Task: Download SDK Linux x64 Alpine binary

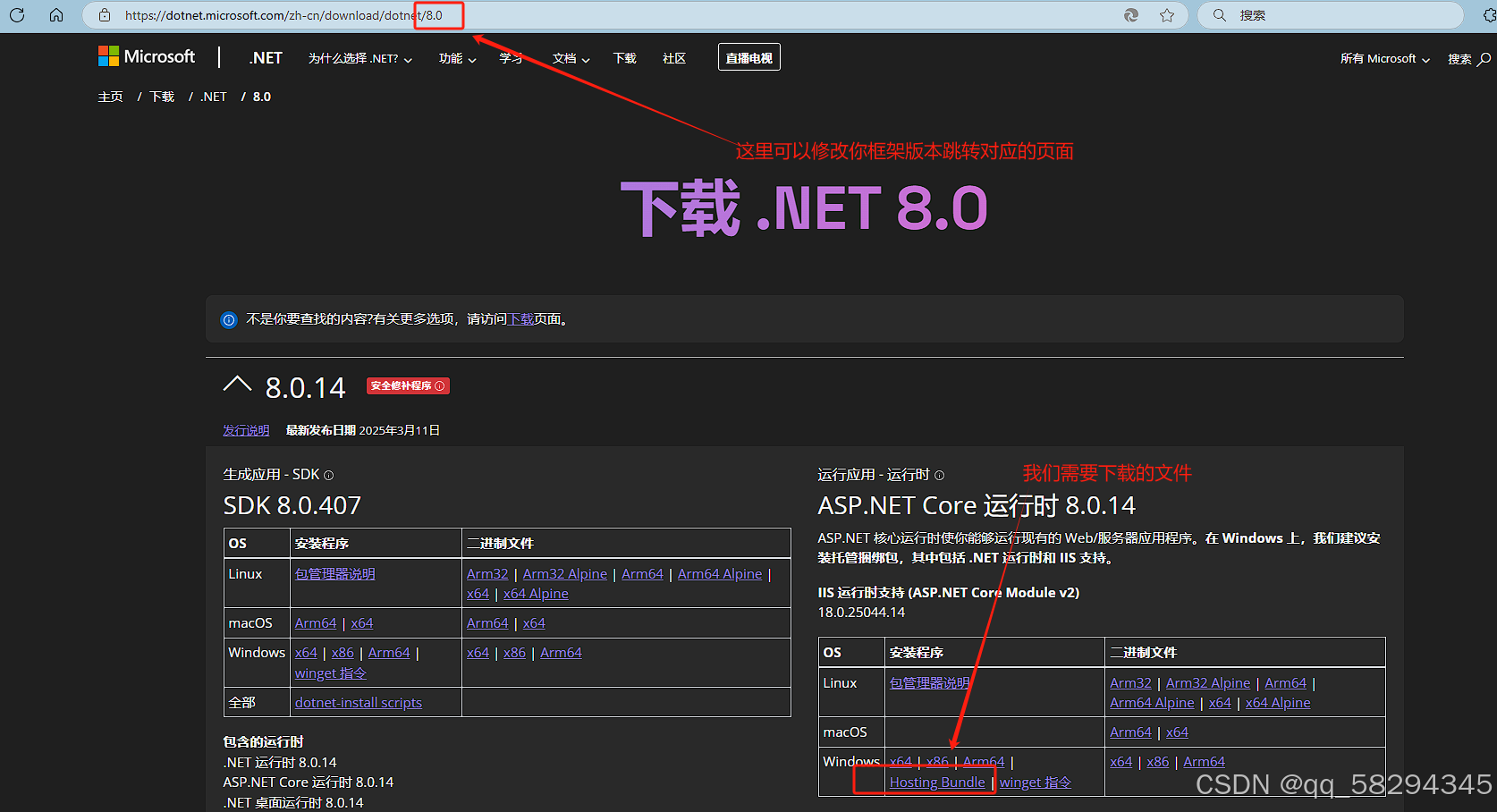Action: click(x=536, y=594)
